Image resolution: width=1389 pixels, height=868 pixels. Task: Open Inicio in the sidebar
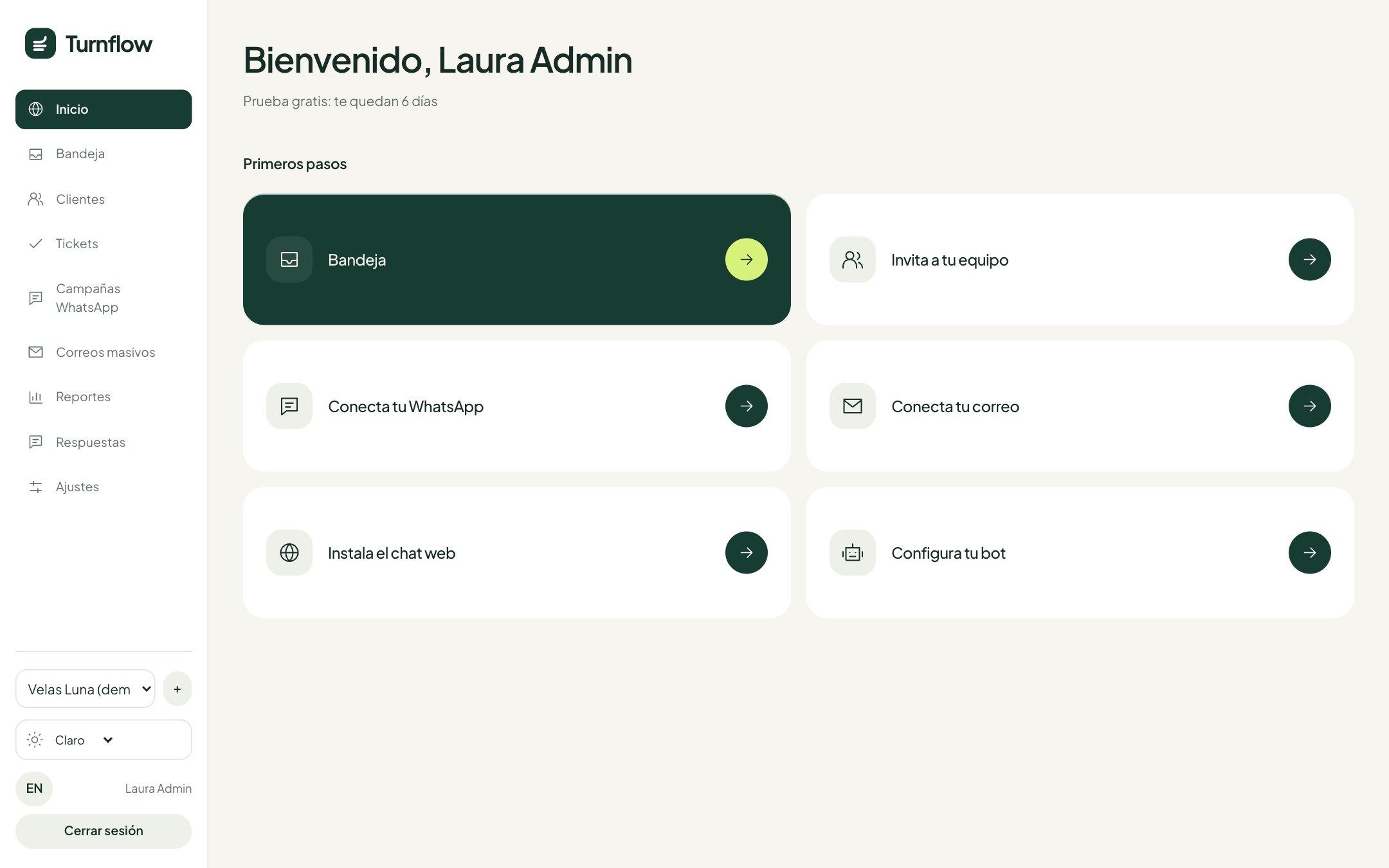[x=104, y=109]
